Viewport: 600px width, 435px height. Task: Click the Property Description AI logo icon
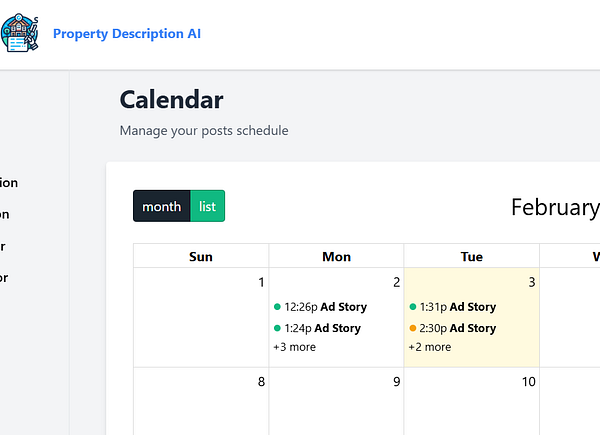pyautogui.click(x=20, y=34)
